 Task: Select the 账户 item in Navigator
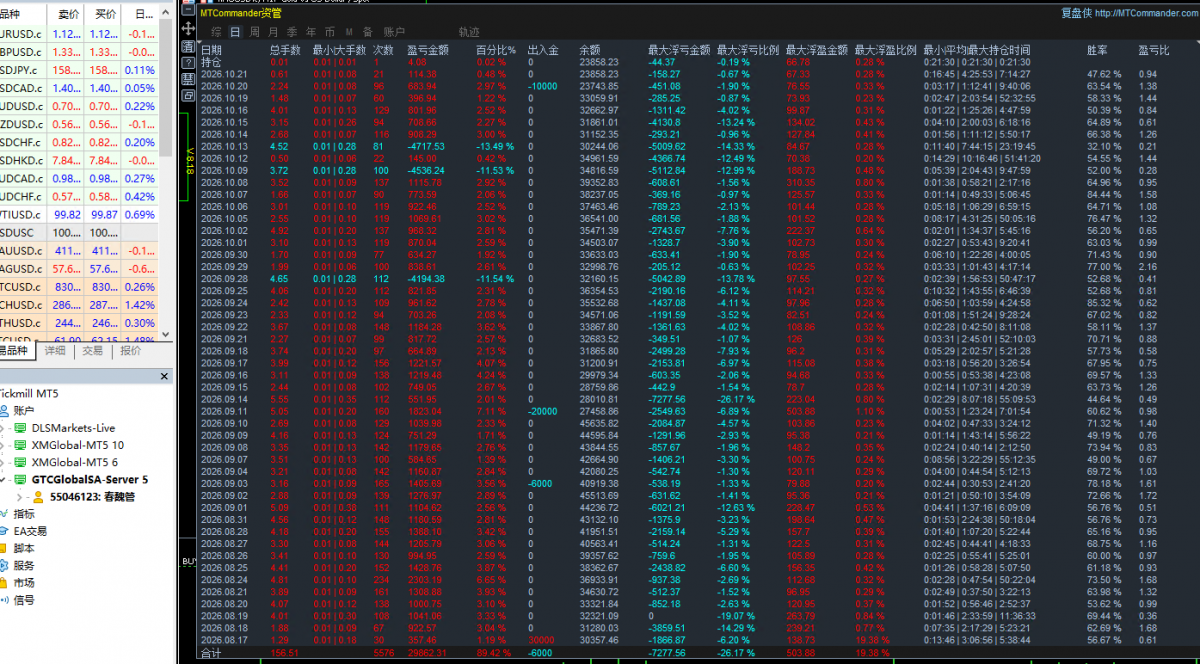tap(24, 411)
